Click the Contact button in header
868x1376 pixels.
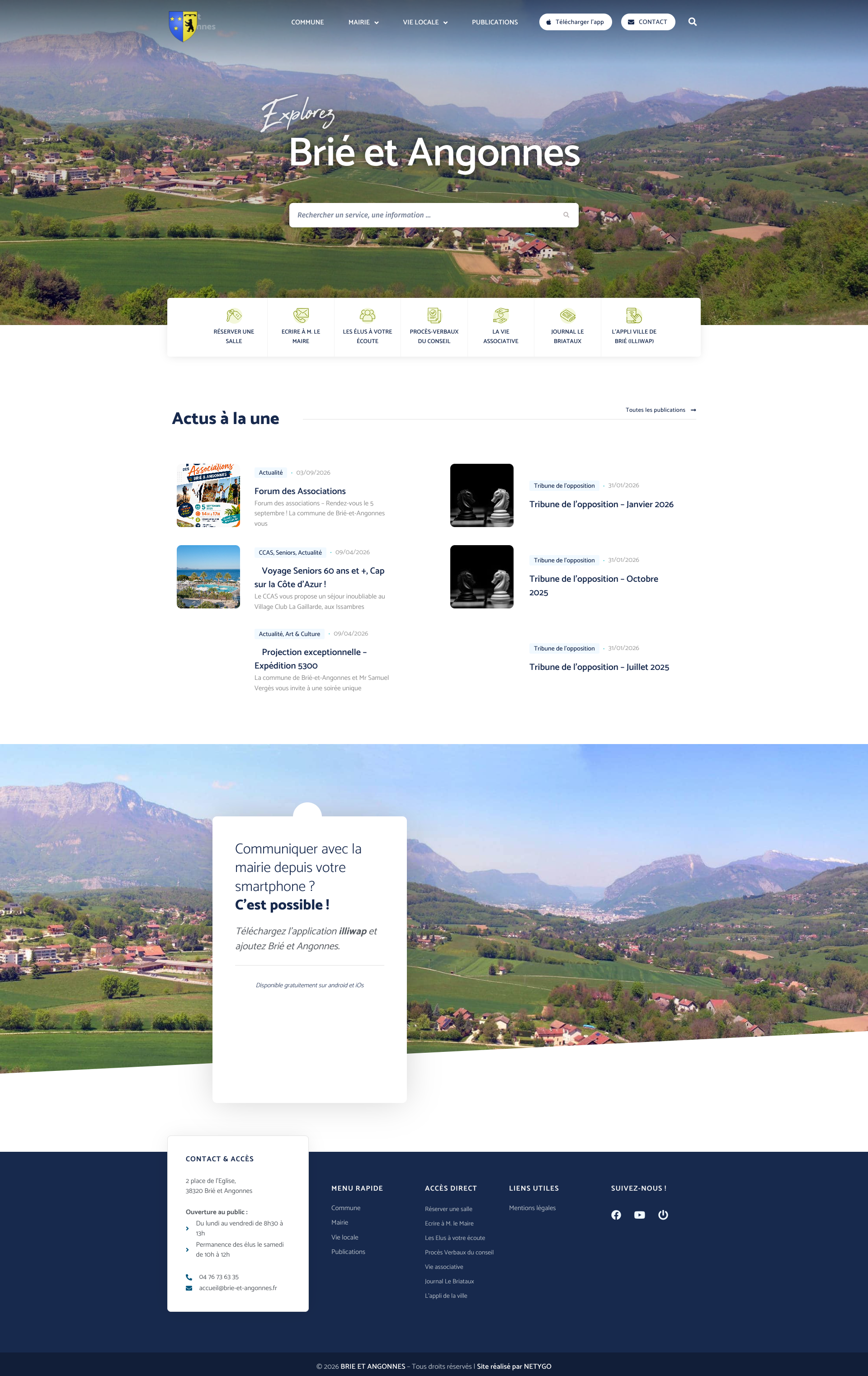click(648, 22)
